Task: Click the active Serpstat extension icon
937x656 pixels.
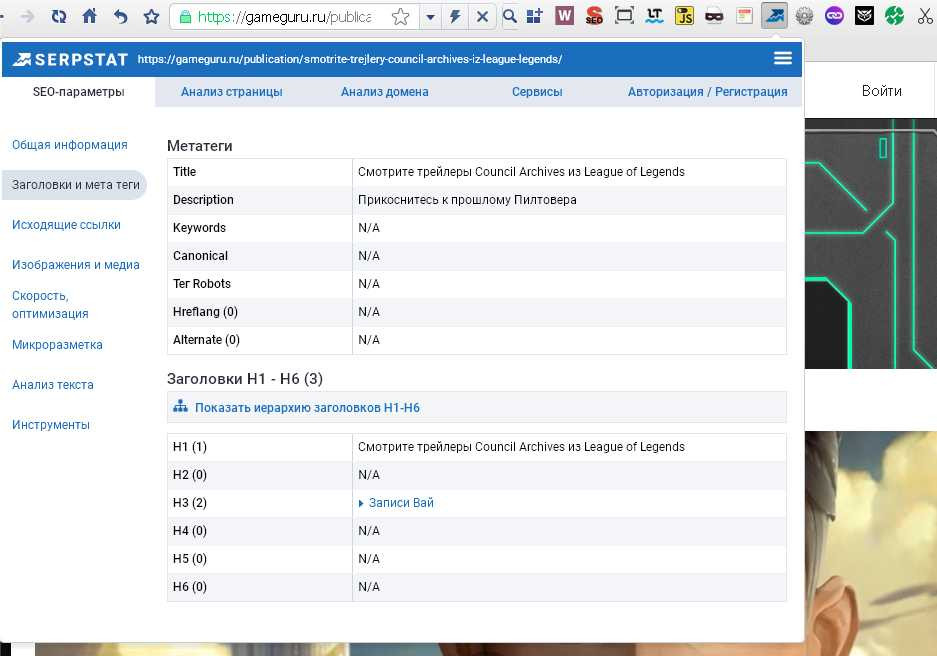Action: [774, 16]
